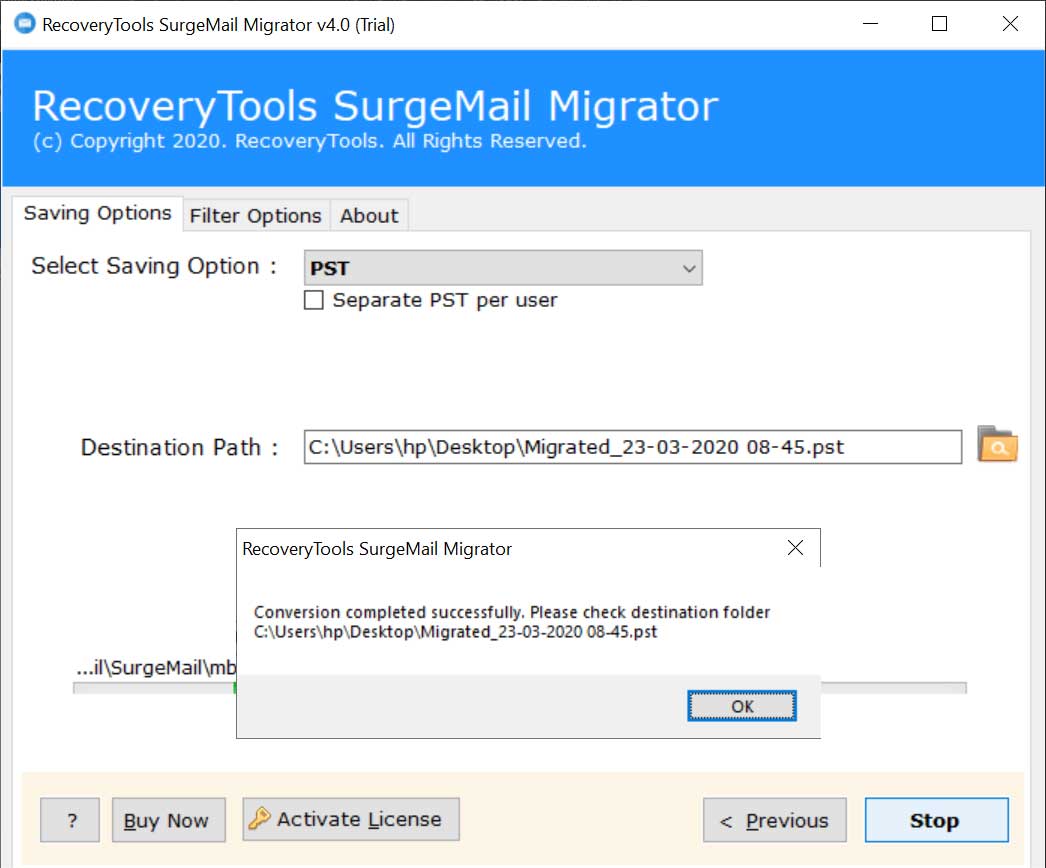Image resolution: width=1046 pixels, height=868 pixels.
Task: Click the destination path text in the dialog
Action: tap(455, 632)
